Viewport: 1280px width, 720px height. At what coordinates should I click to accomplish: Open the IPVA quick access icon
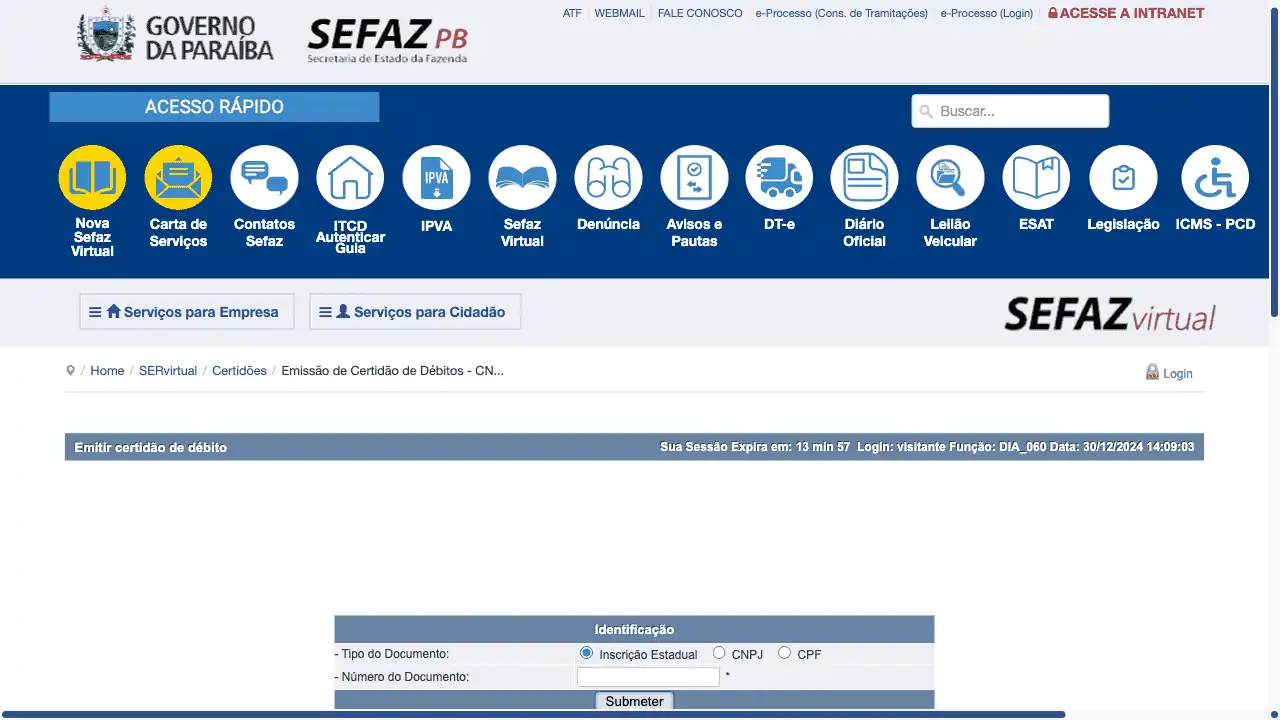pyautogui.click(x=436, y=178)
